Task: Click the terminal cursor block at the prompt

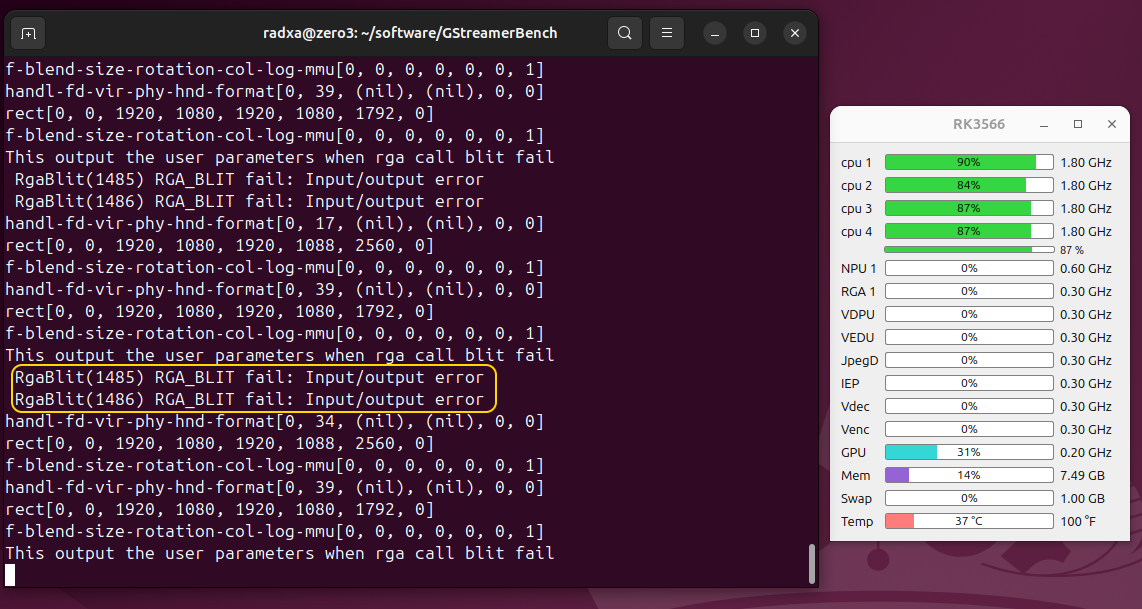Action: tap(10, 575)
